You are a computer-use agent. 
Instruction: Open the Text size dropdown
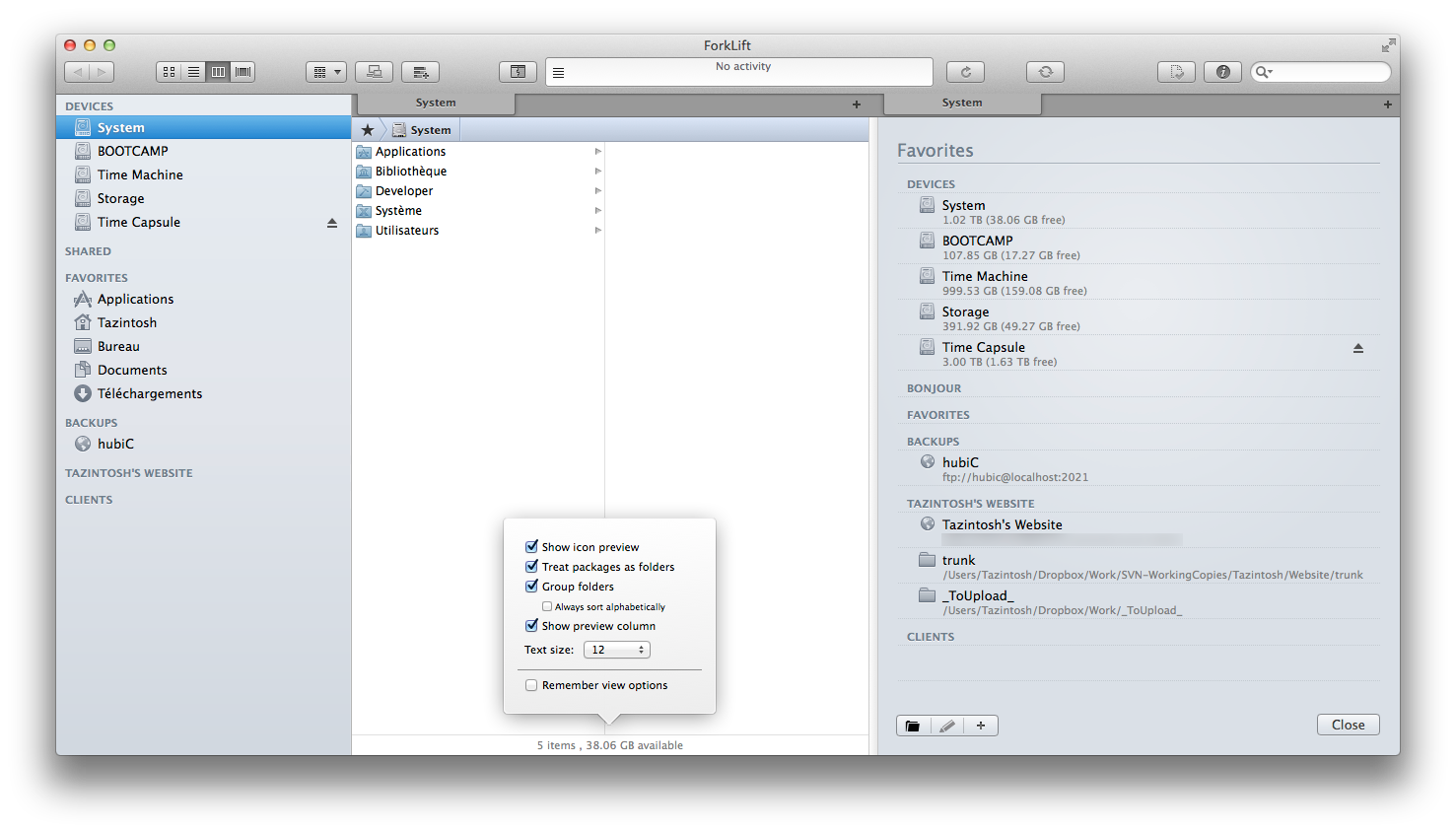616,649
